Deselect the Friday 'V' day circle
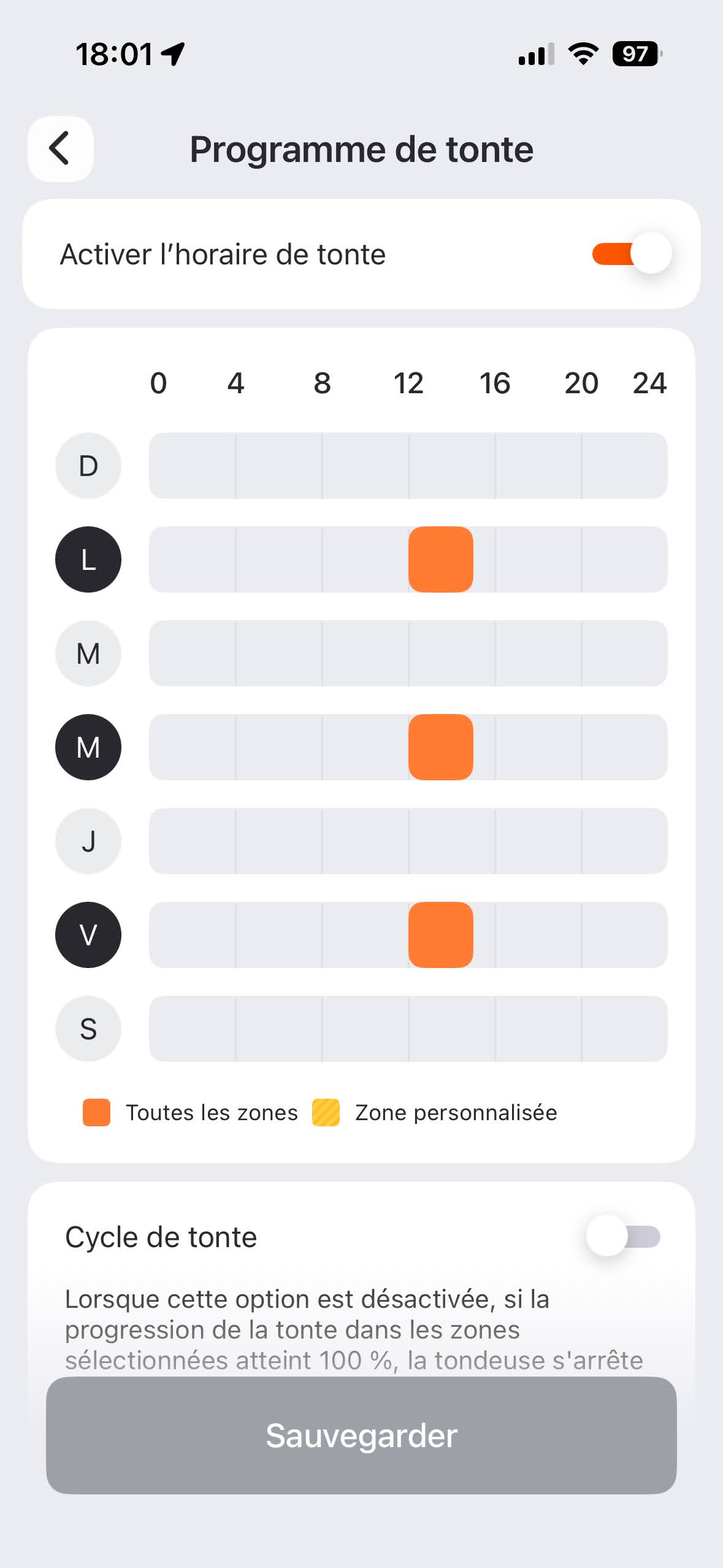723x1568 pixels. pyautogui.click(x=88, y=935)
